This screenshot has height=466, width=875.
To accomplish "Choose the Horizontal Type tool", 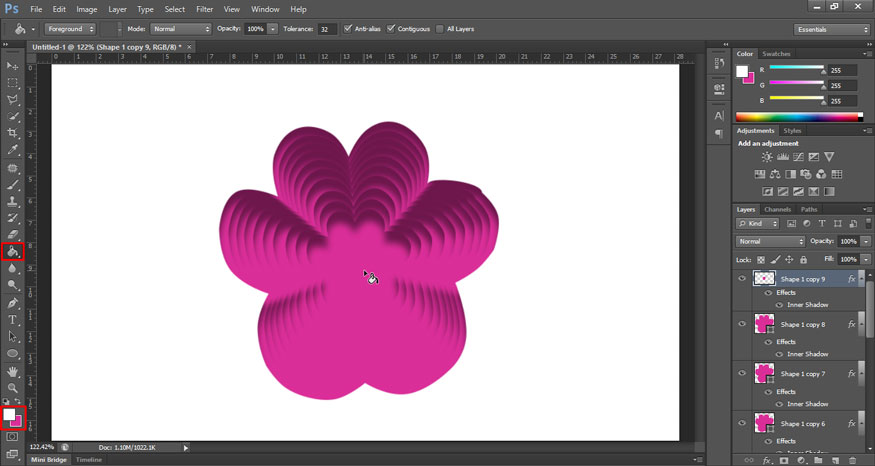I will pyautogui.click(x=13, y=319).
